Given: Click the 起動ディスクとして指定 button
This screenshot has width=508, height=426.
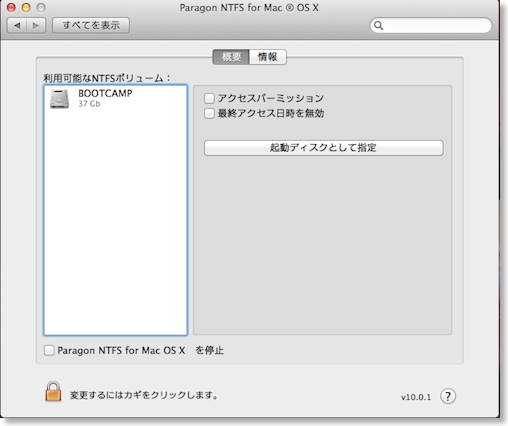Looking at the screenshot, I should 323,148.
